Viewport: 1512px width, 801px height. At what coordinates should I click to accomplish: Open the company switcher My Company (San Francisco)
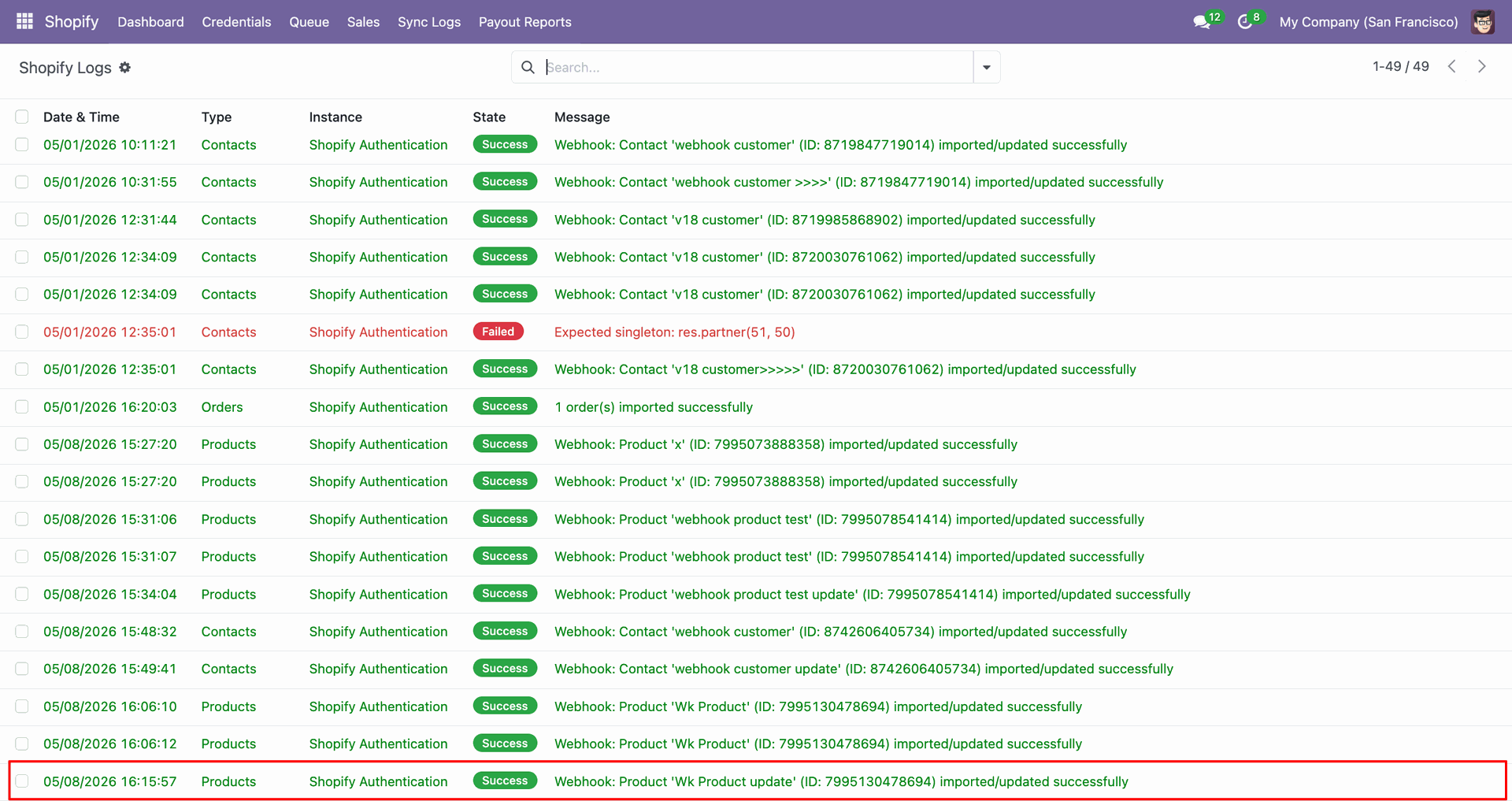(1369, 22)
